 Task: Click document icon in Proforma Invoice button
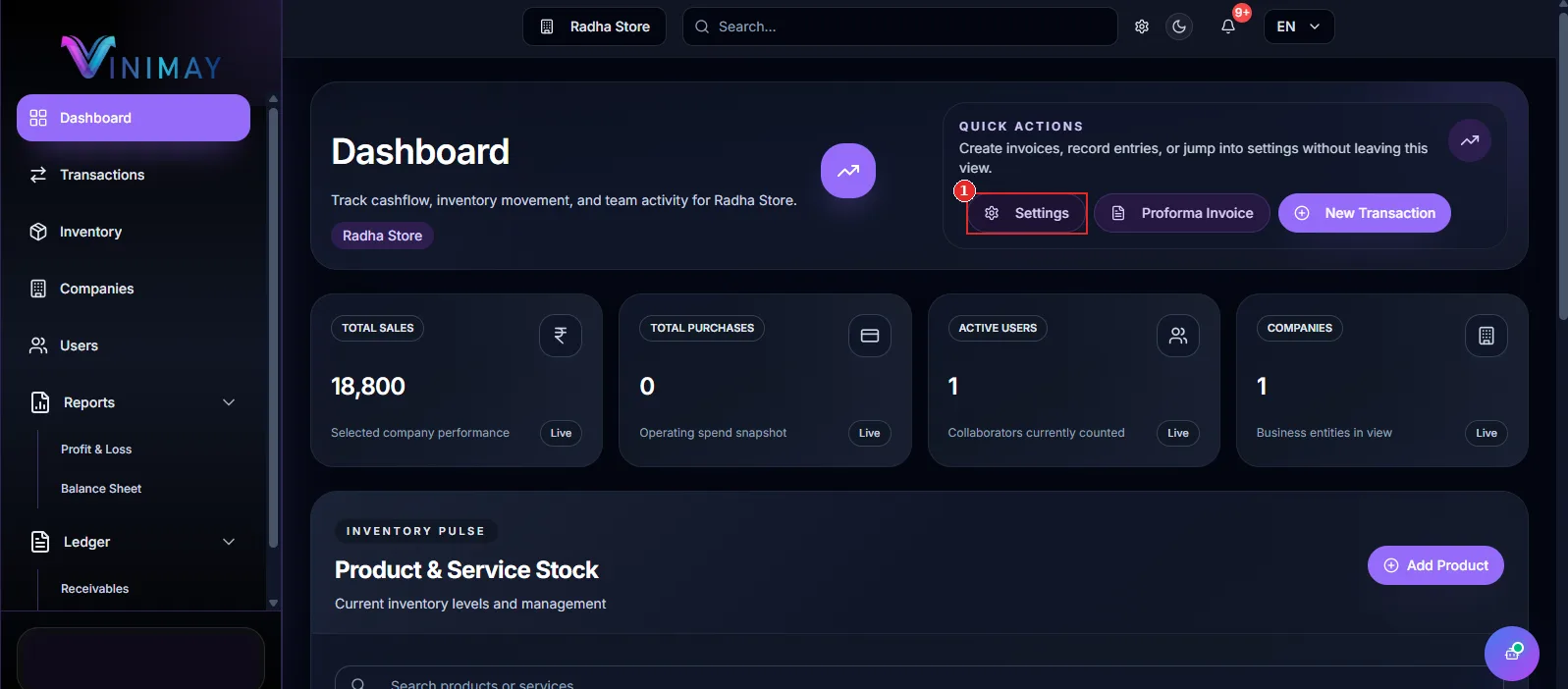tap(1118, 213)
